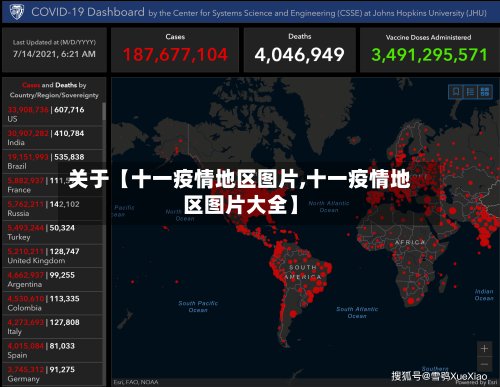Click the SOUTH AMERICA map label
The image size is (500, 387).
(303, 272)
